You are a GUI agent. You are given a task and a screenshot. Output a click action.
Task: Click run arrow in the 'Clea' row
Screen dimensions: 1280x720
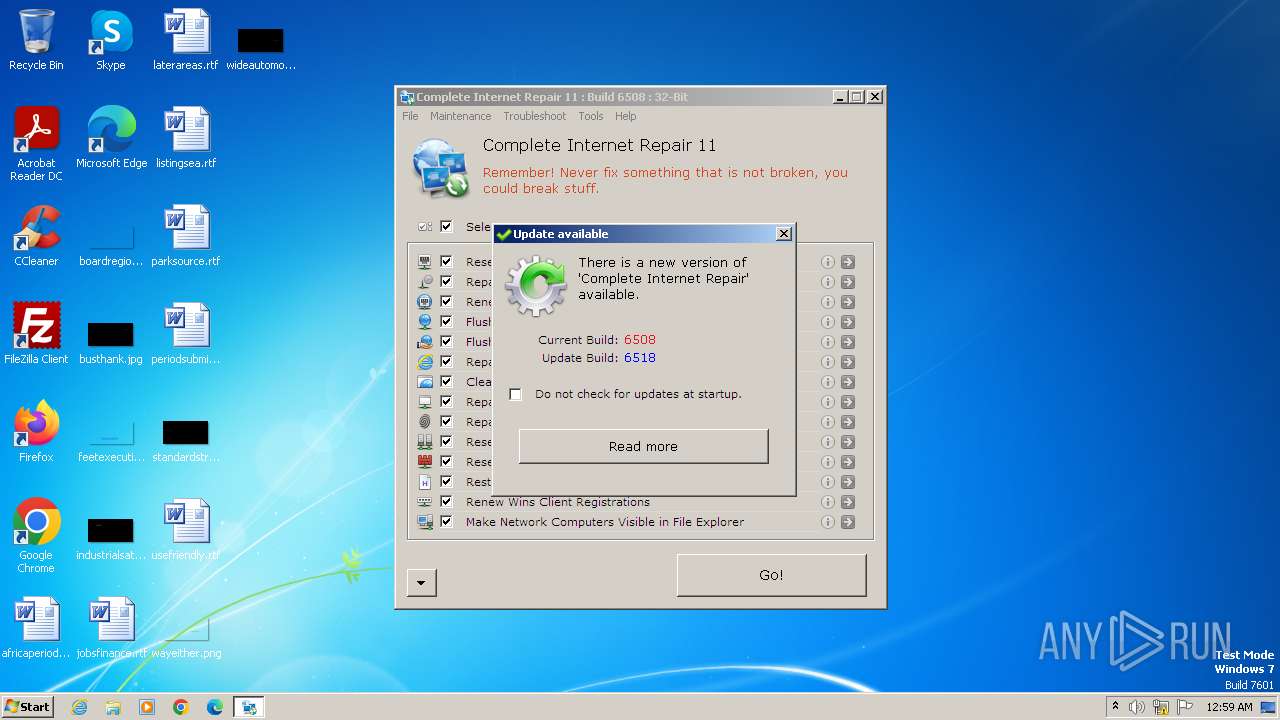click(x=848, y=382)
